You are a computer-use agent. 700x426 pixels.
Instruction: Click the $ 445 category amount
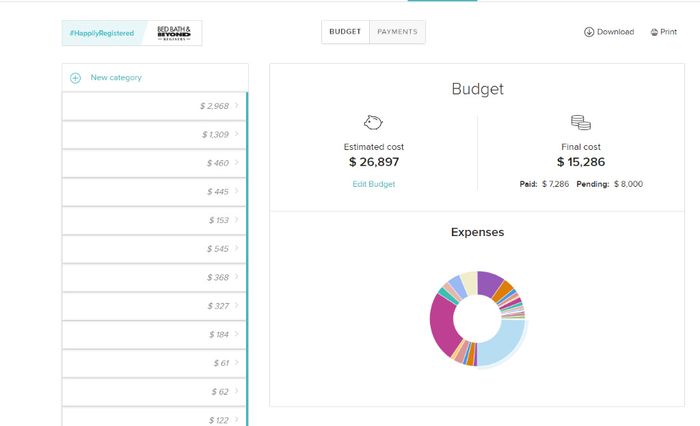[x=217, y=192]
